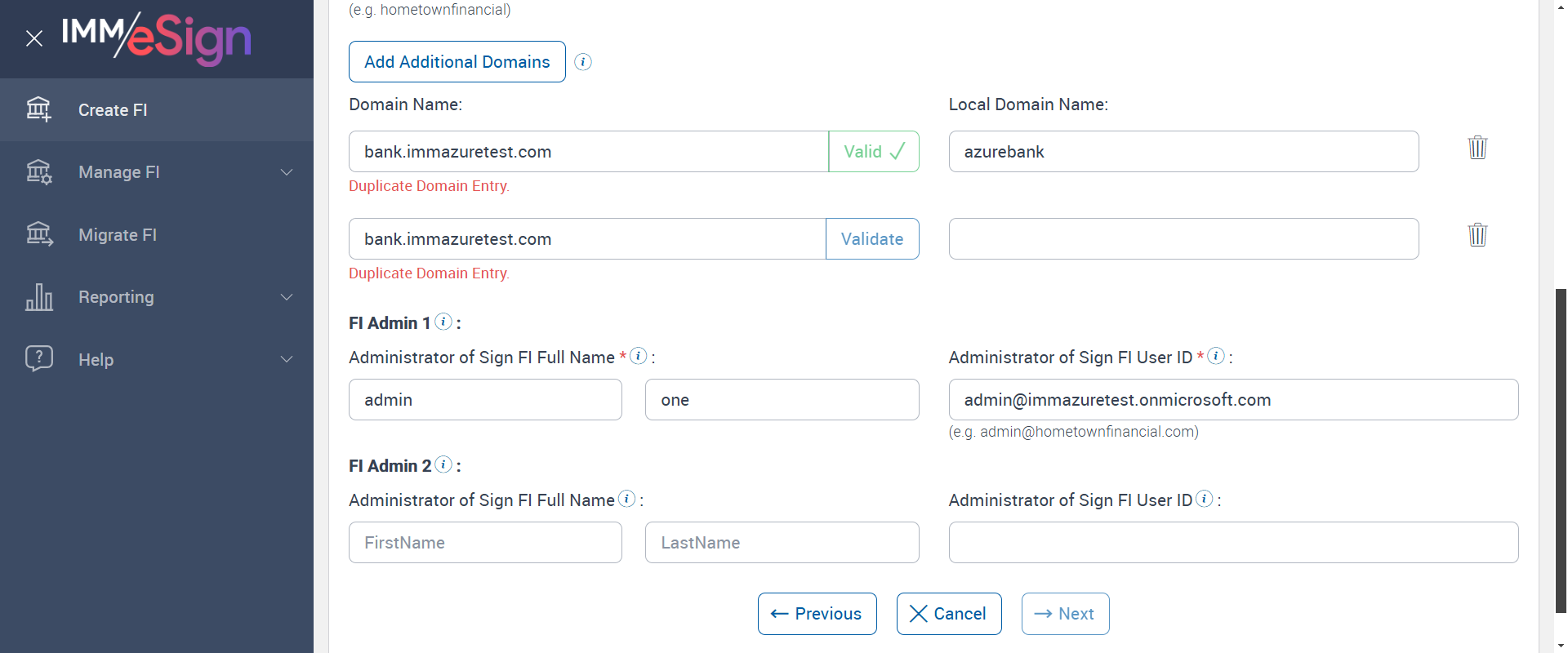
Task: Click the FI Admin 2 FirstName field
Action: coord(485,543)
